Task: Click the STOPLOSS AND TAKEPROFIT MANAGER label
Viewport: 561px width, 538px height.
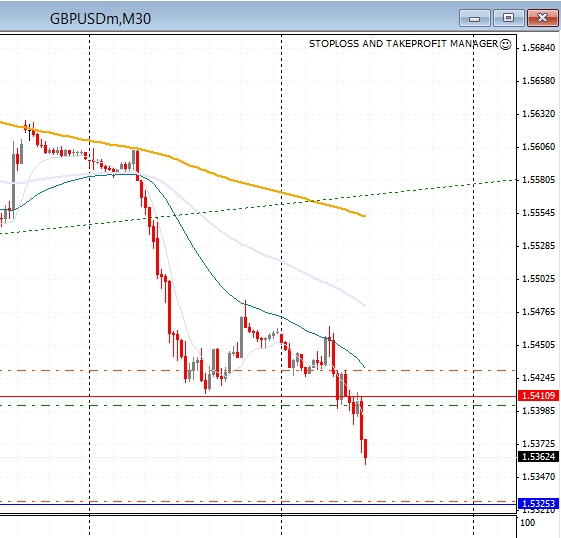Action: [403, 44]
